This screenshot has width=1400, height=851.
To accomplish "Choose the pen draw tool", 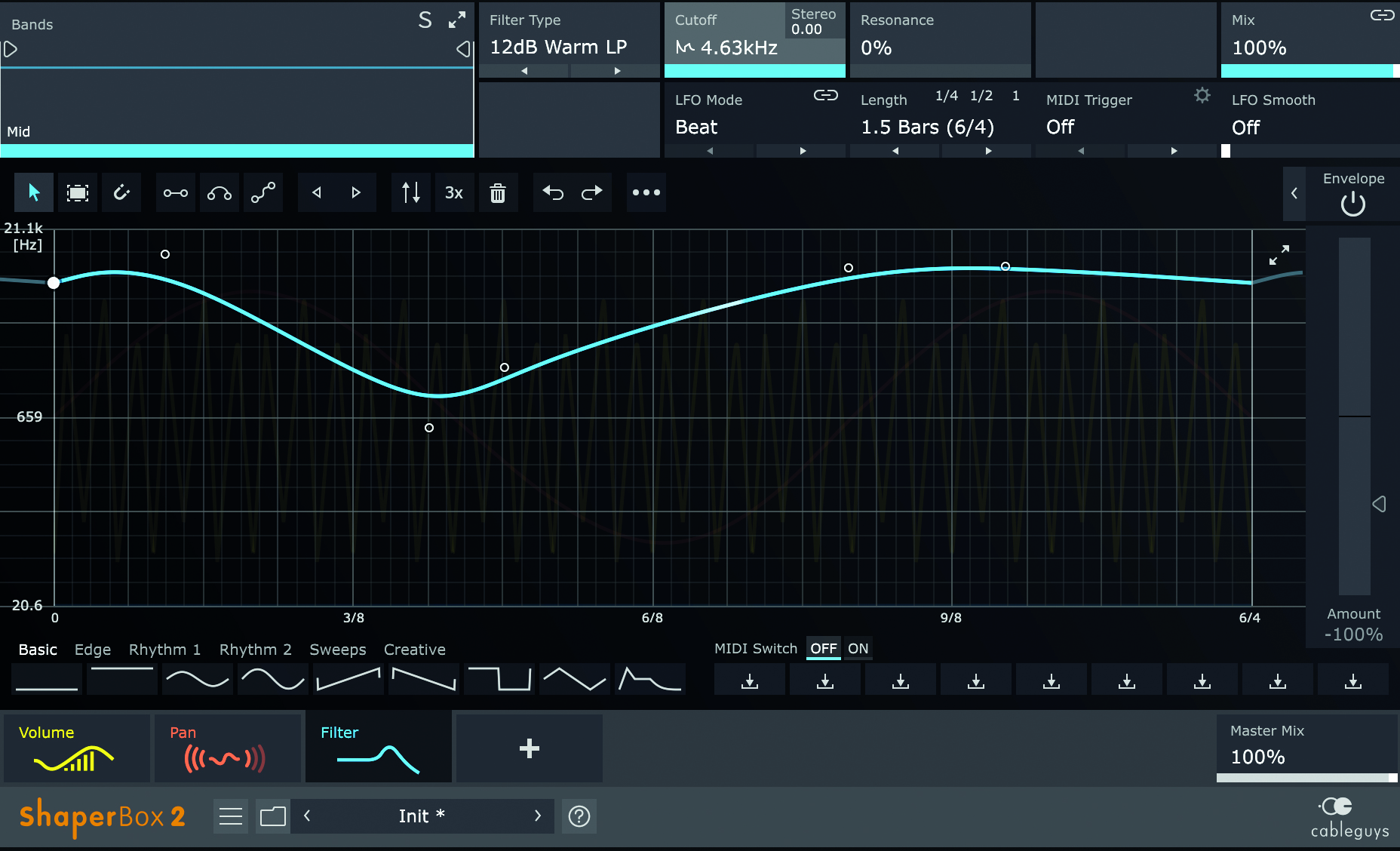I will click(x=121, y=192).
